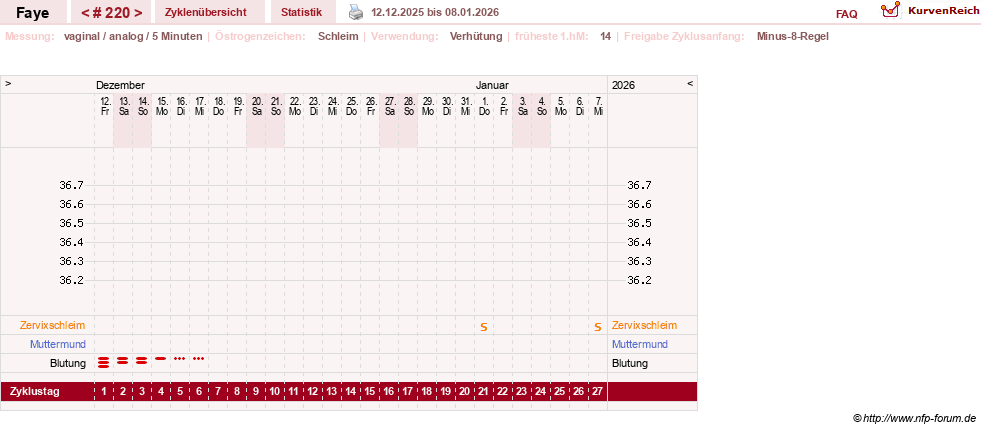The image size is (981, 430).
Task: Click the value vaginal / analog / 5 Minuten
Action: pos(133,36)
